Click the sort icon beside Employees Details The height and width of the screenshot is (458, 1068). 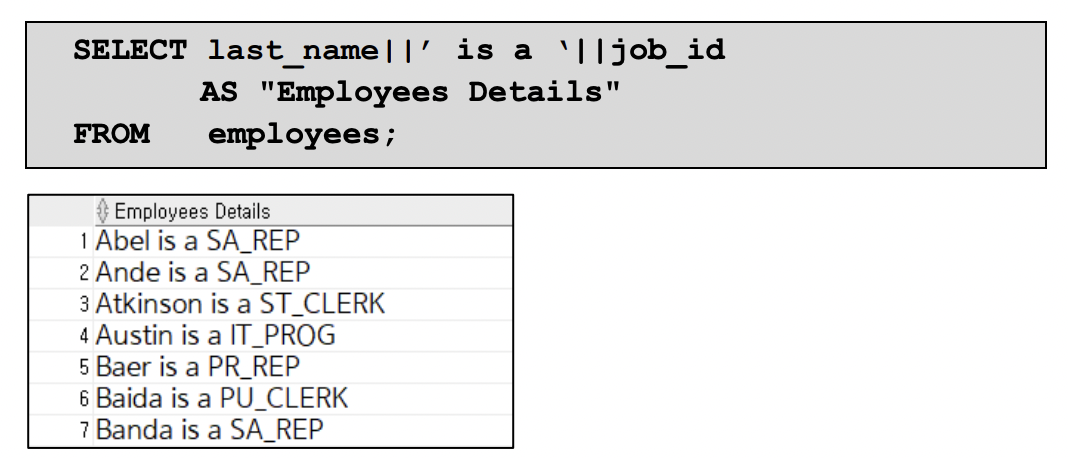[103, 211]
